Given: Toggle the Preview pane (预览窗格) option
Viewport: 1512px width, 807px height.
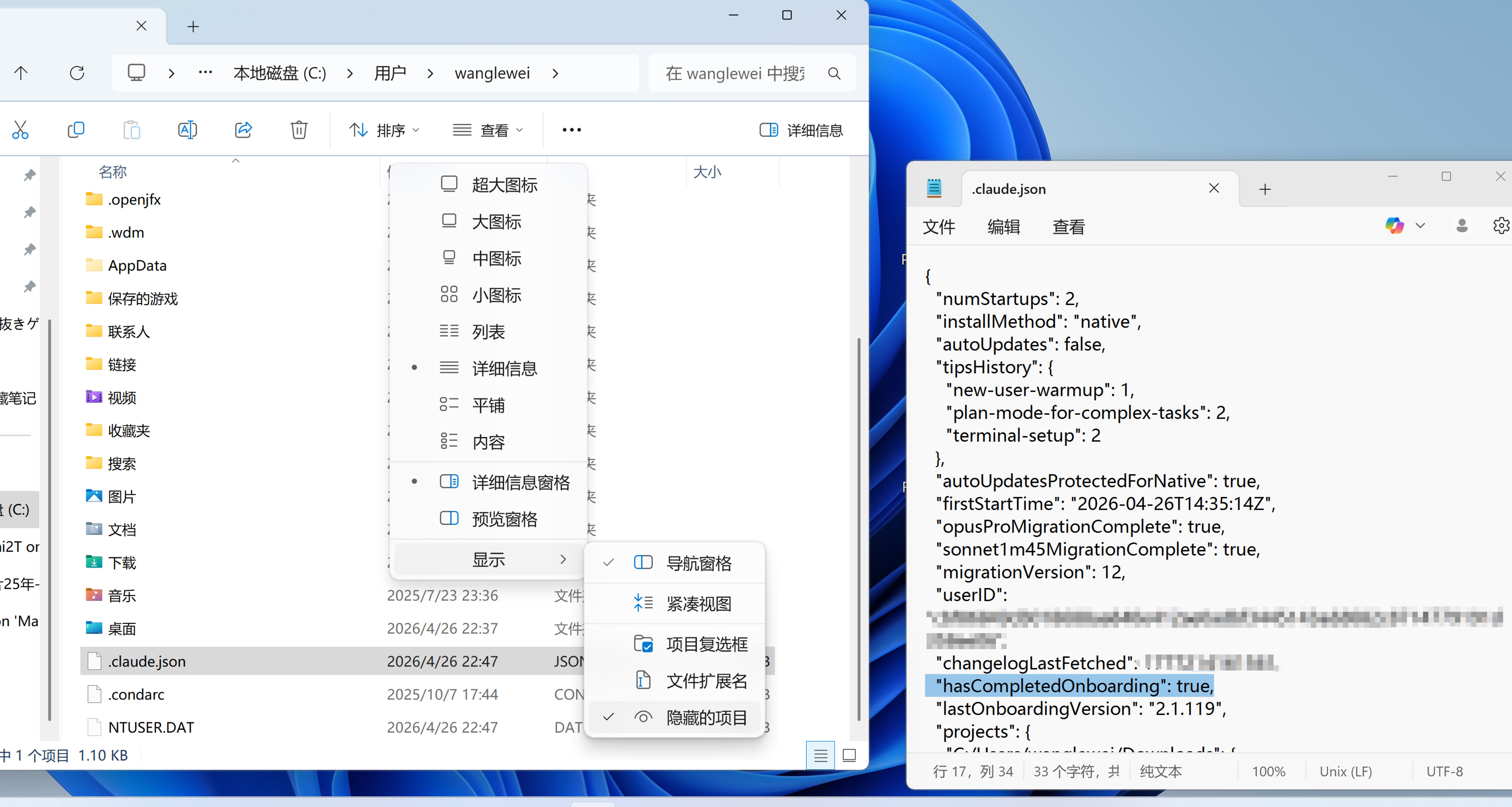Looking at the screenshot, I should tap(488, 519).
